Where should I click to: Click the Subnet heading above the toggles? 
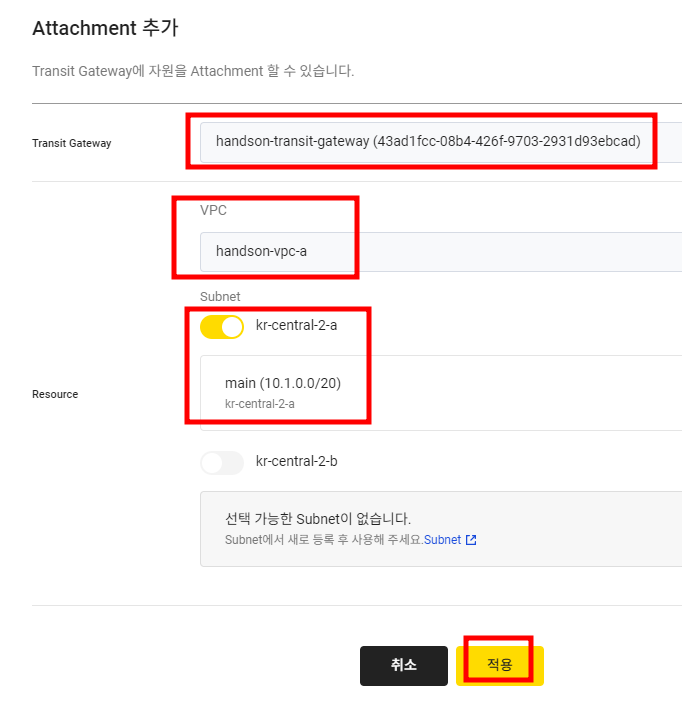(x=220, y=297)
